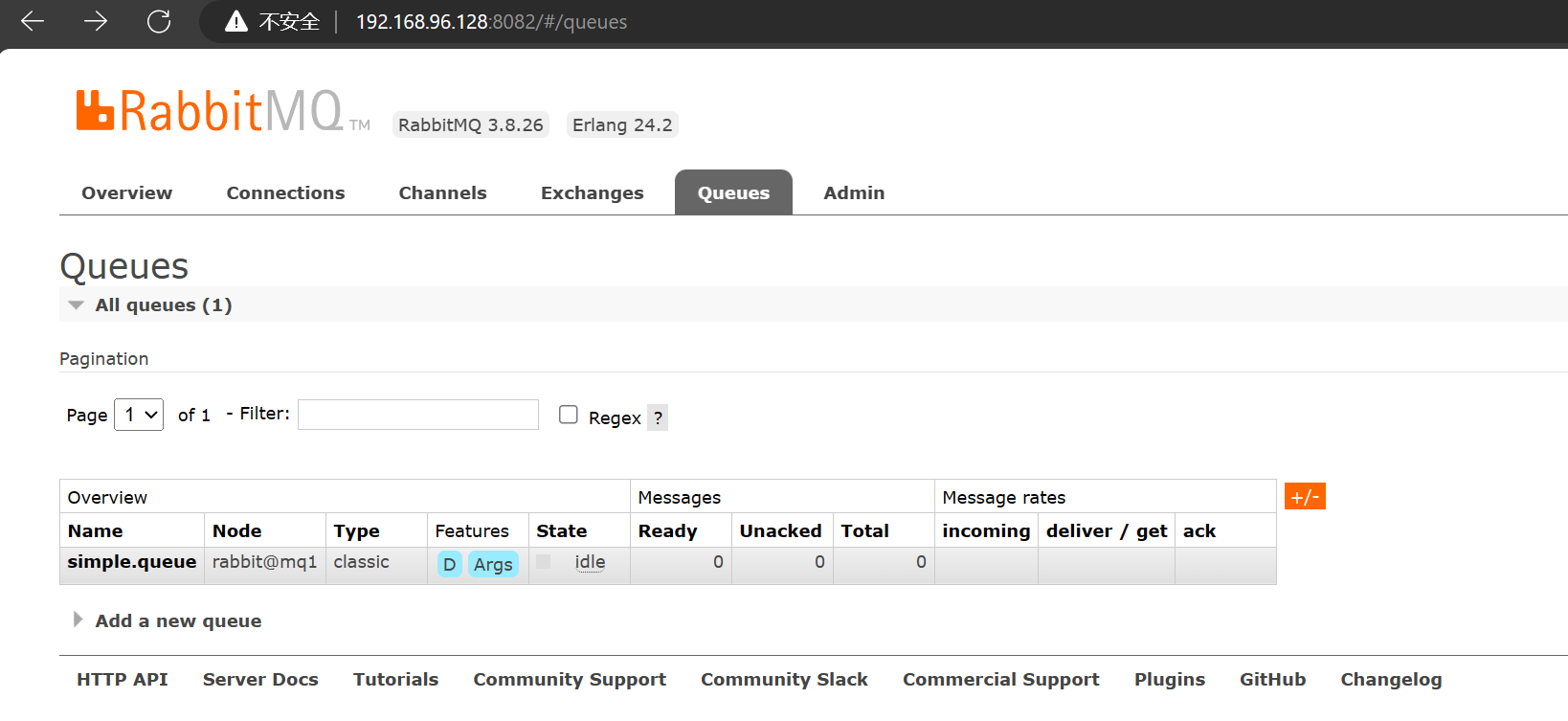1568x721 pixels.
Task: Go back with the browser back arrow
Action: tap(33, 21)
